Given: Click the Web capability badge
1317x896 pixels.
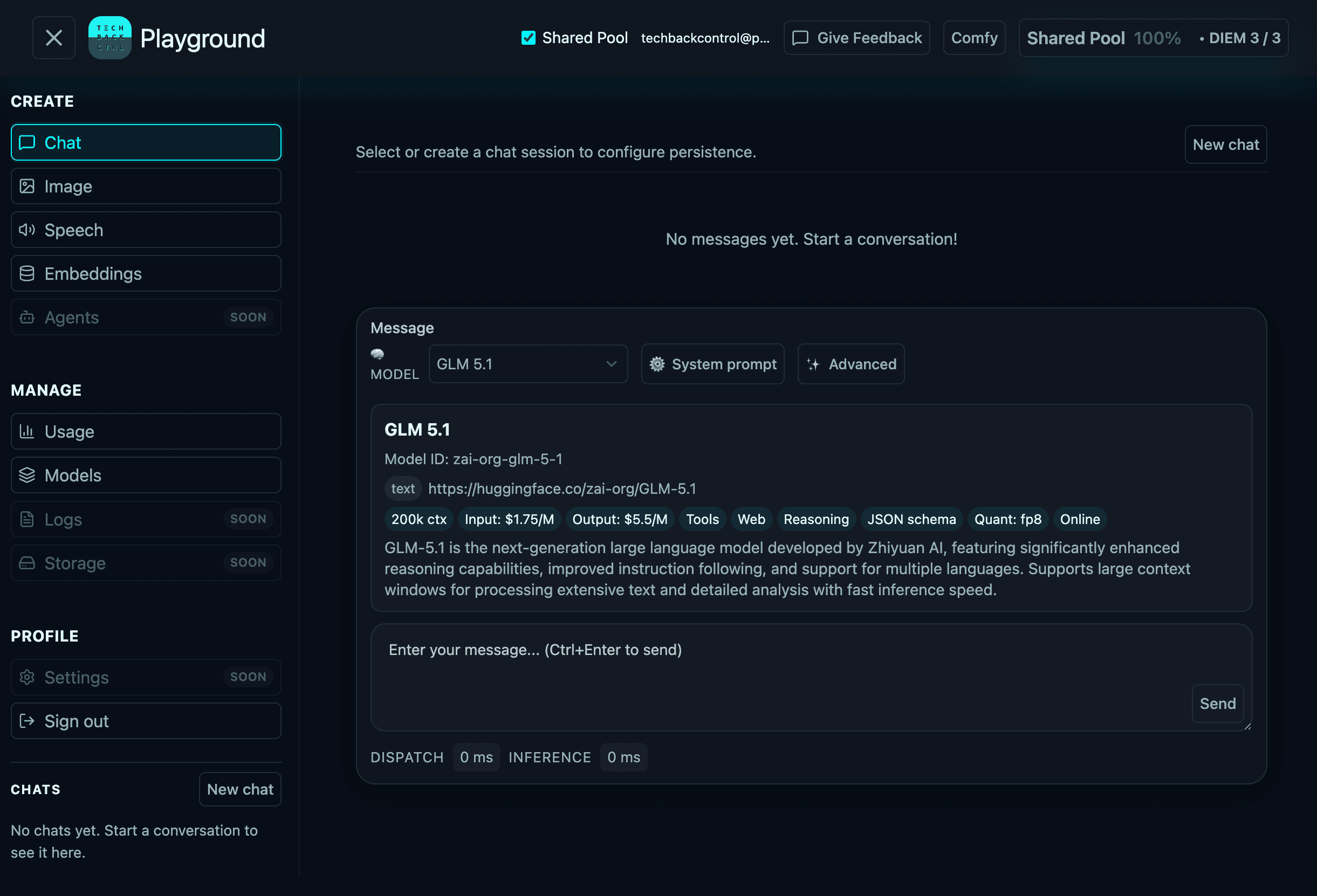Looking at the screenshot, I should [x=751, y=519].
